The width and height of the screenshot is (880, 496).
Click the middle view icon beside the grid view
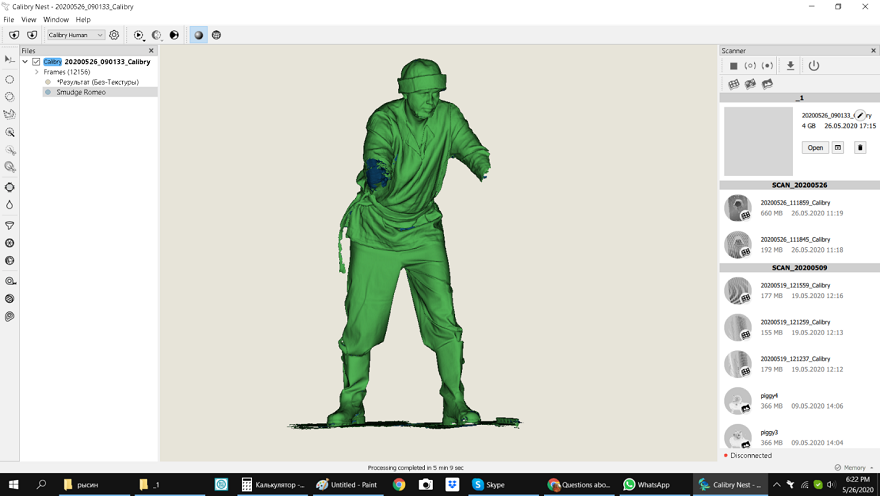[x=750, y=84]
